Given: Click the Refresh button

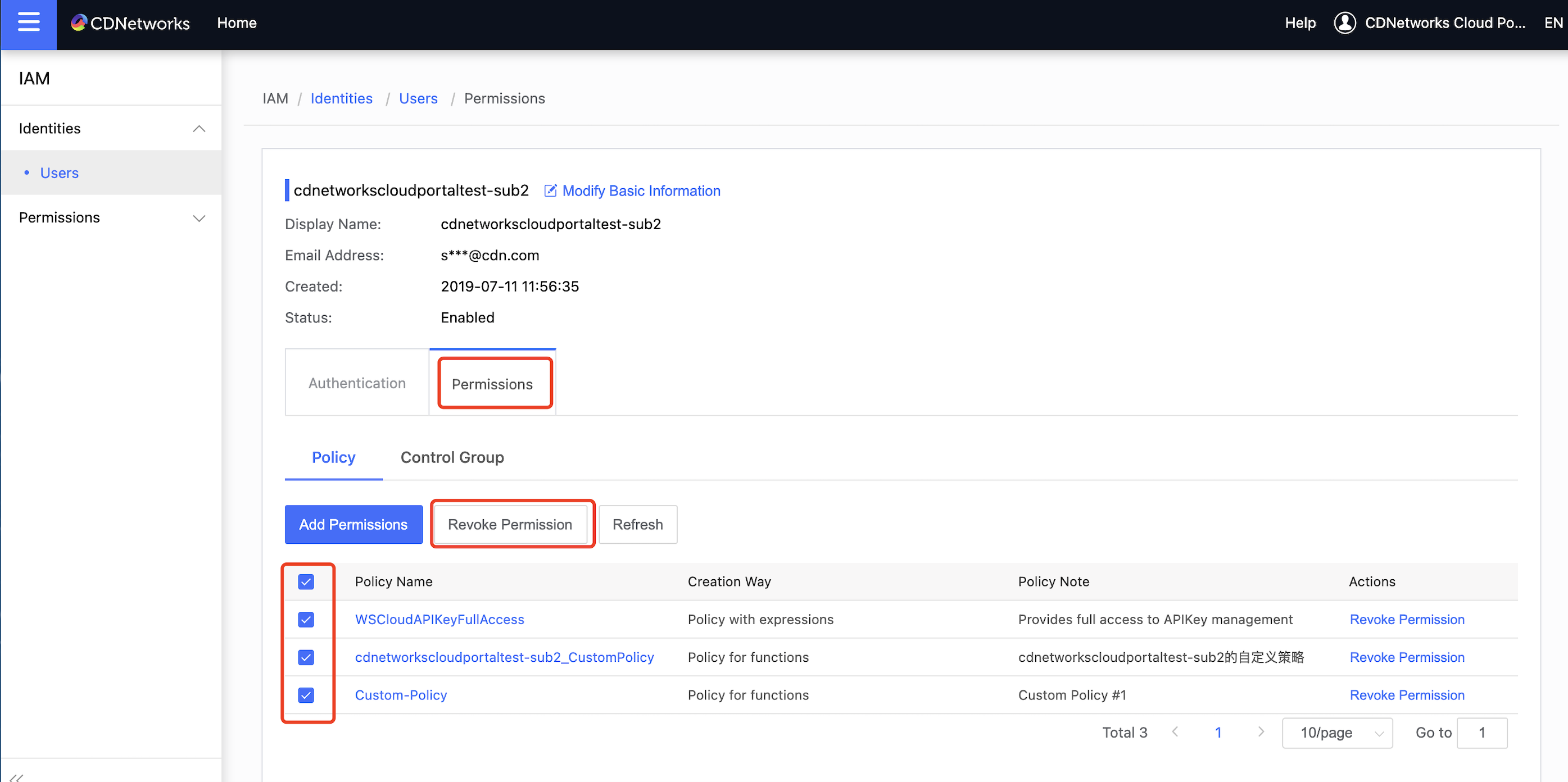Looking at the screenshot, I should [x=638, y=525].
